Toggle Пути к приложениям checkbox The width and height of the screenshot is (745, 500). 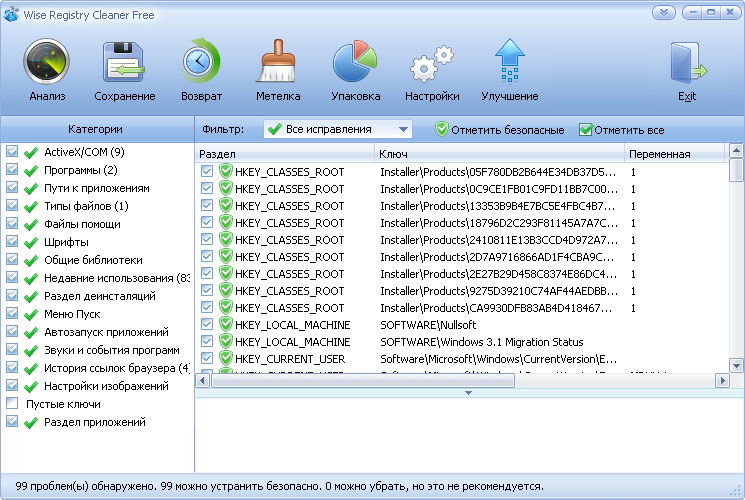(12, 188)
